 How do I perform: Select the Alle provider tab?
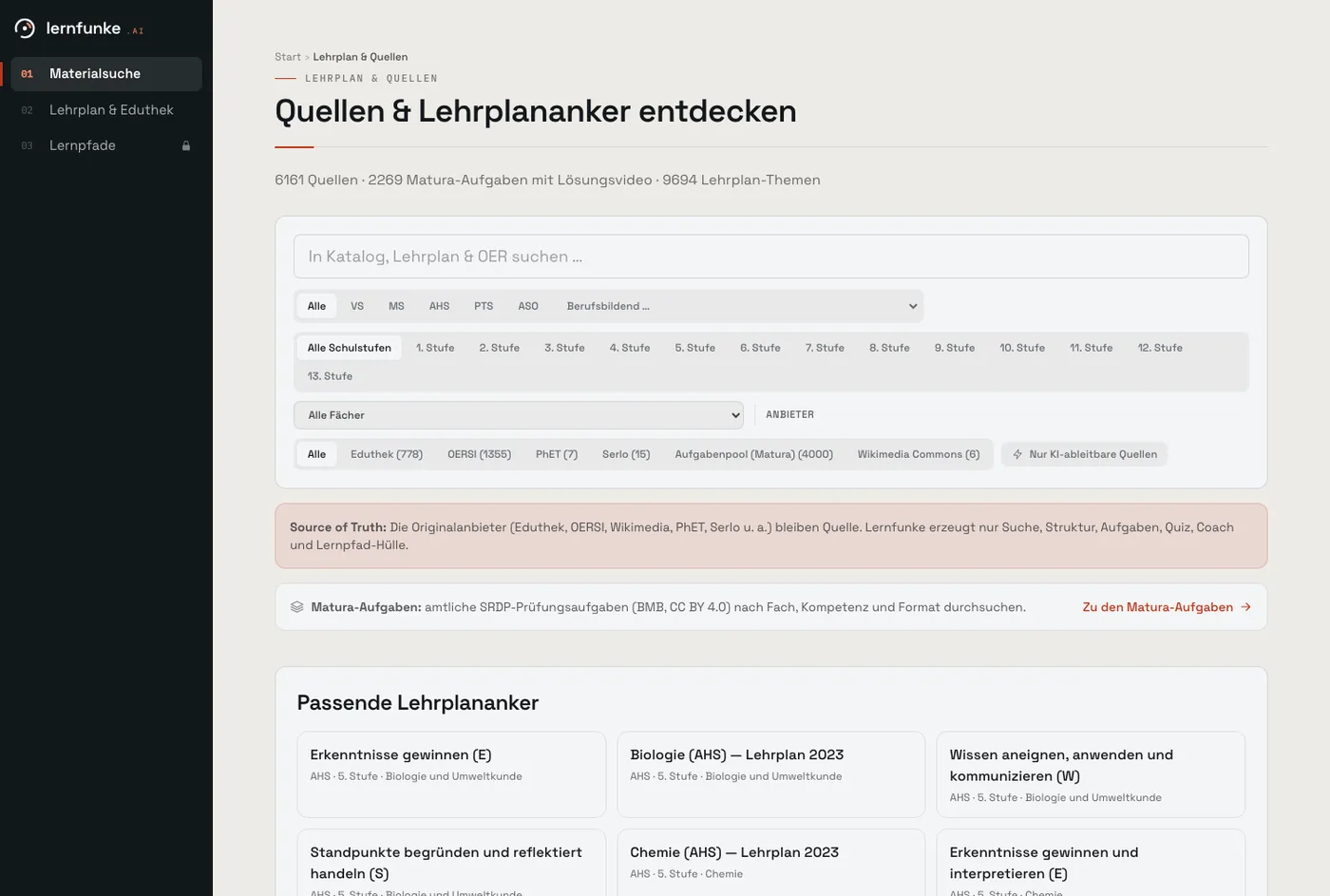click(316, 454)
